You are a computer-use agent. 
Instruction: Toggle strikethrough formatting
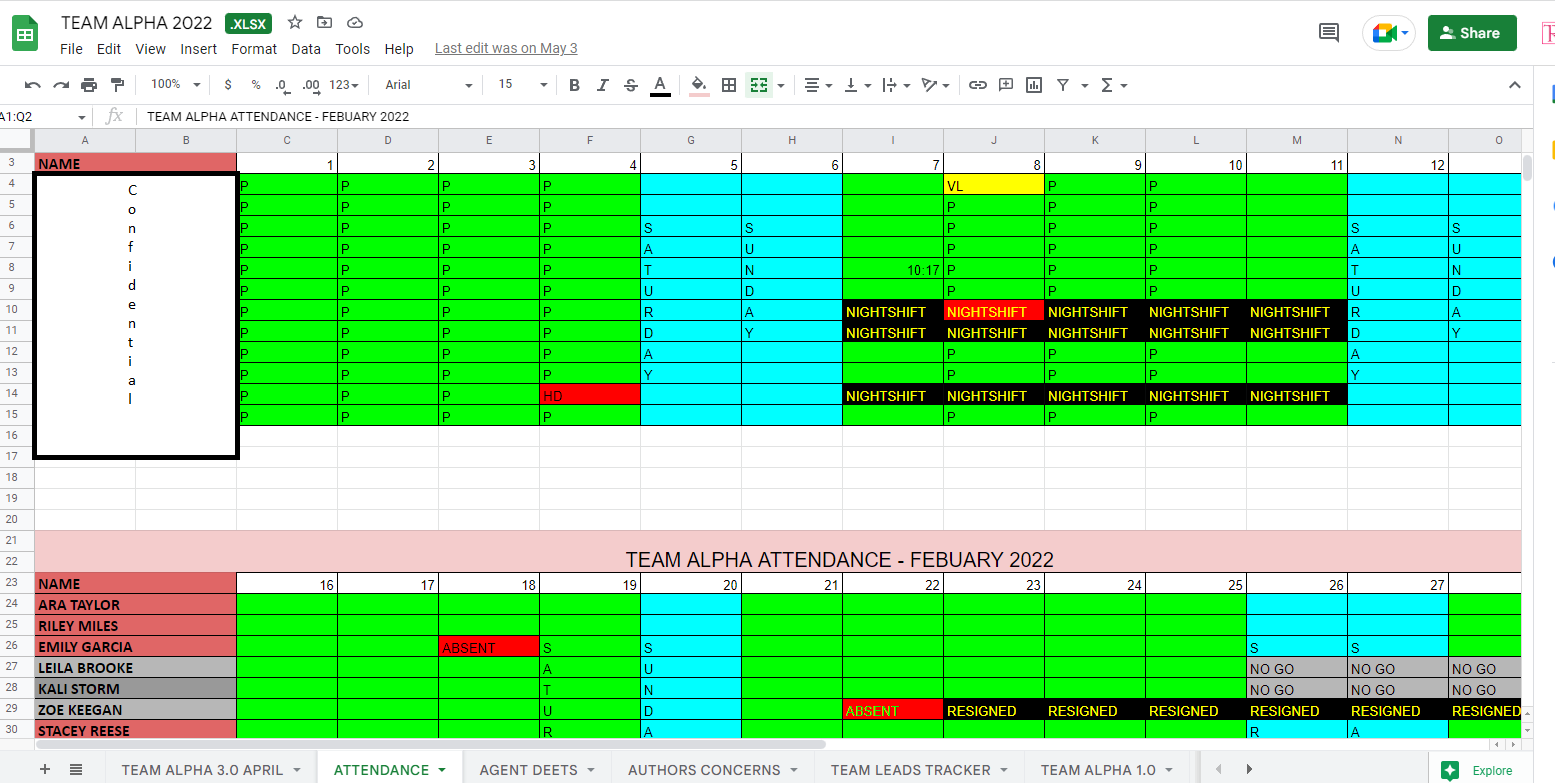coord(630,85)
